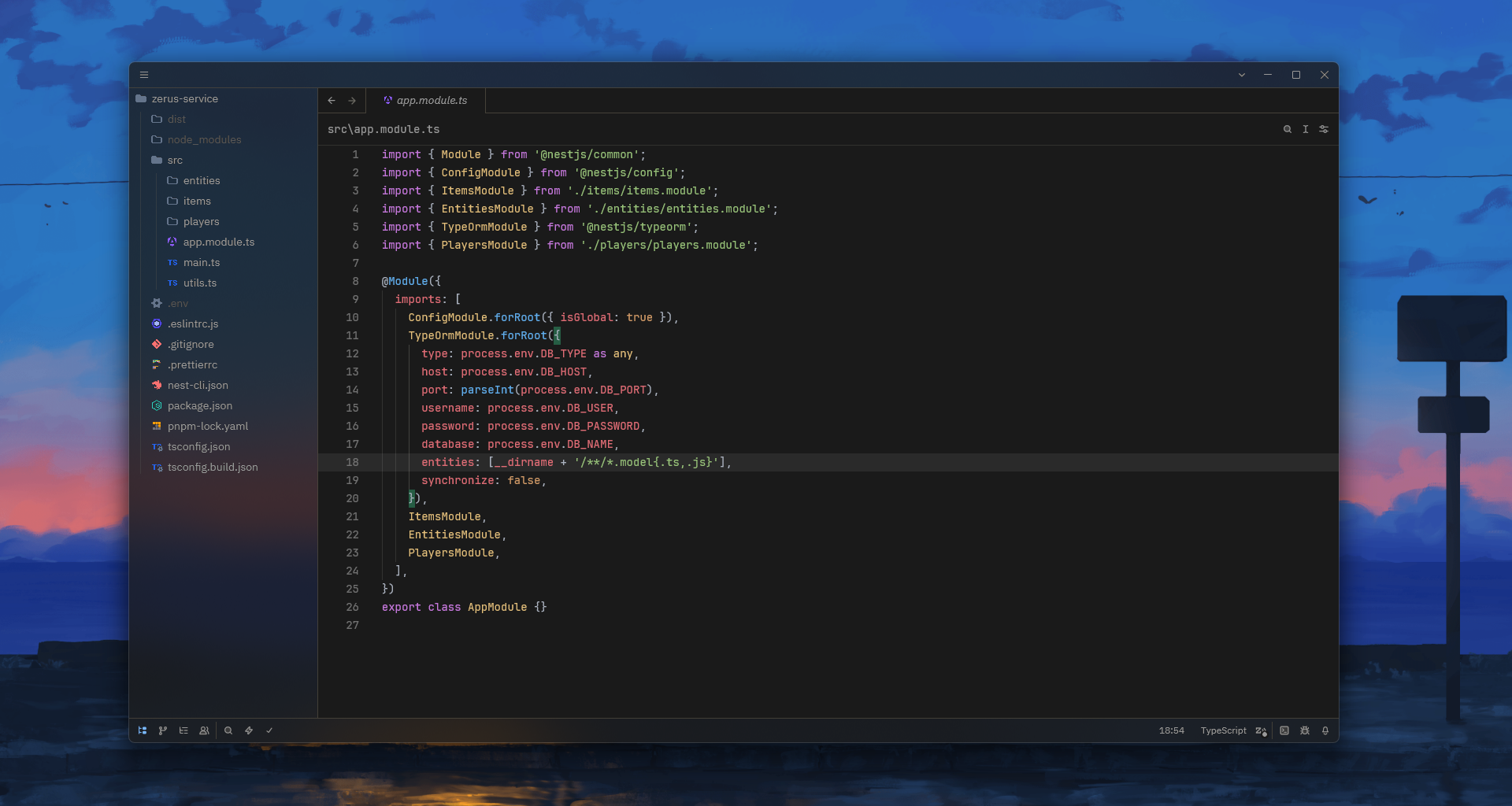Screen dimensions: 1512x806
Task: Toggle the terminal panel icon
Action: click(x=1284, y=730)
